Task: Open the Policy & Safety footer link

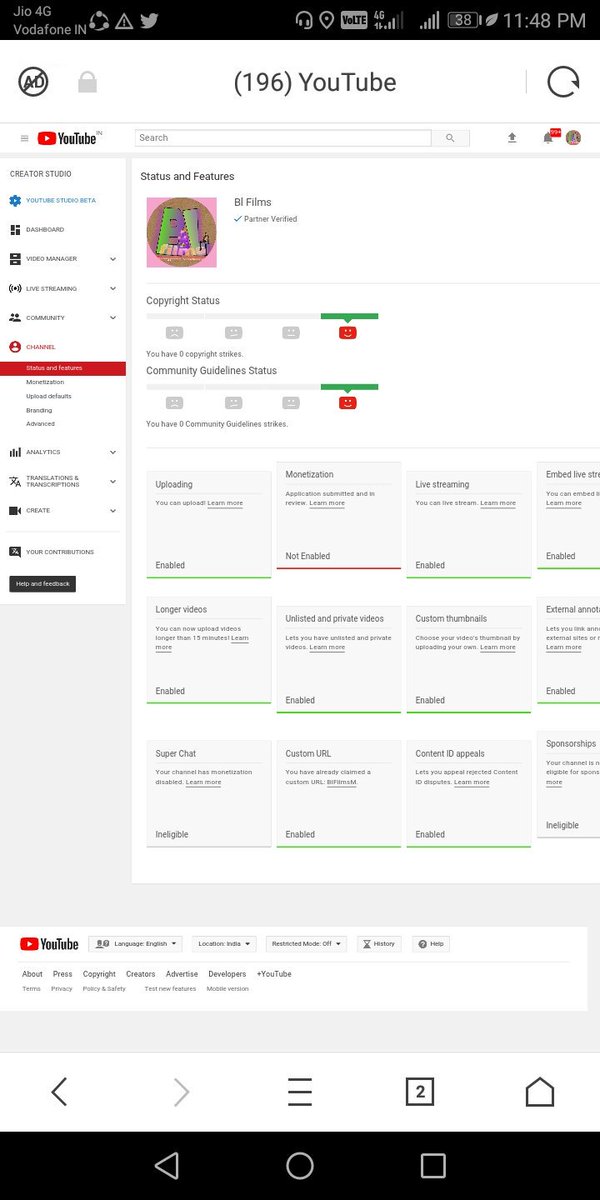Action: 104,989
